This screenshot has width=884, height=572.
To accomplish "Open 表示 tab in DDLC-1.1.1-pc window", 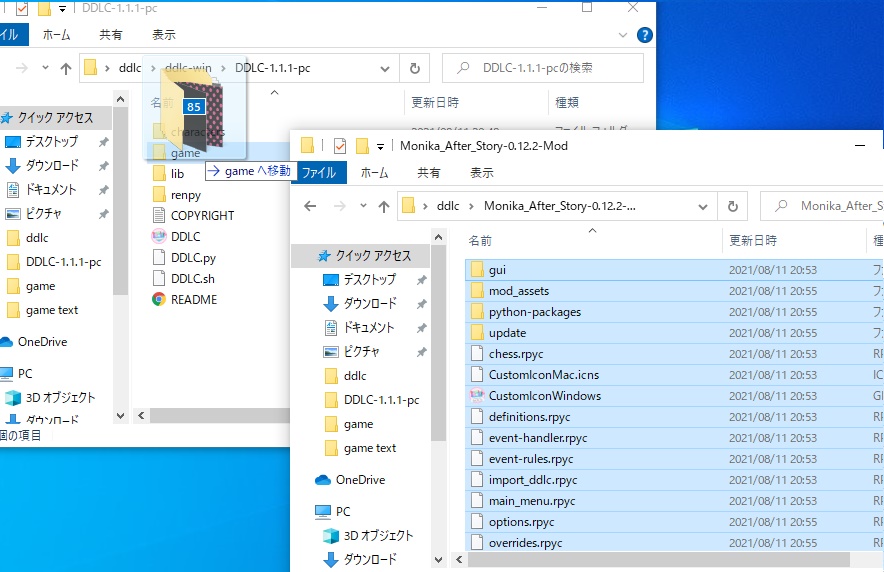I will 163,35.
